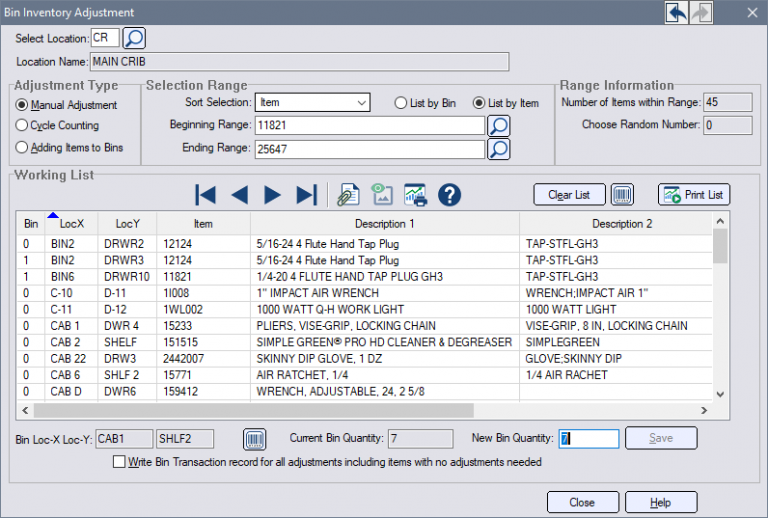
Task: Sort list by LocX column header
Action: [x=72, y=224]
